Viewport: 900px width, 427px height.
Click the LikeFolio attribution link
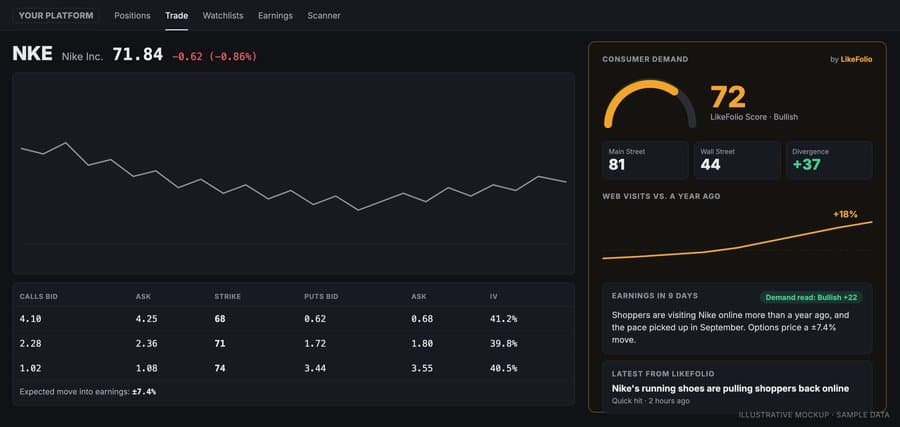(856, 59)
